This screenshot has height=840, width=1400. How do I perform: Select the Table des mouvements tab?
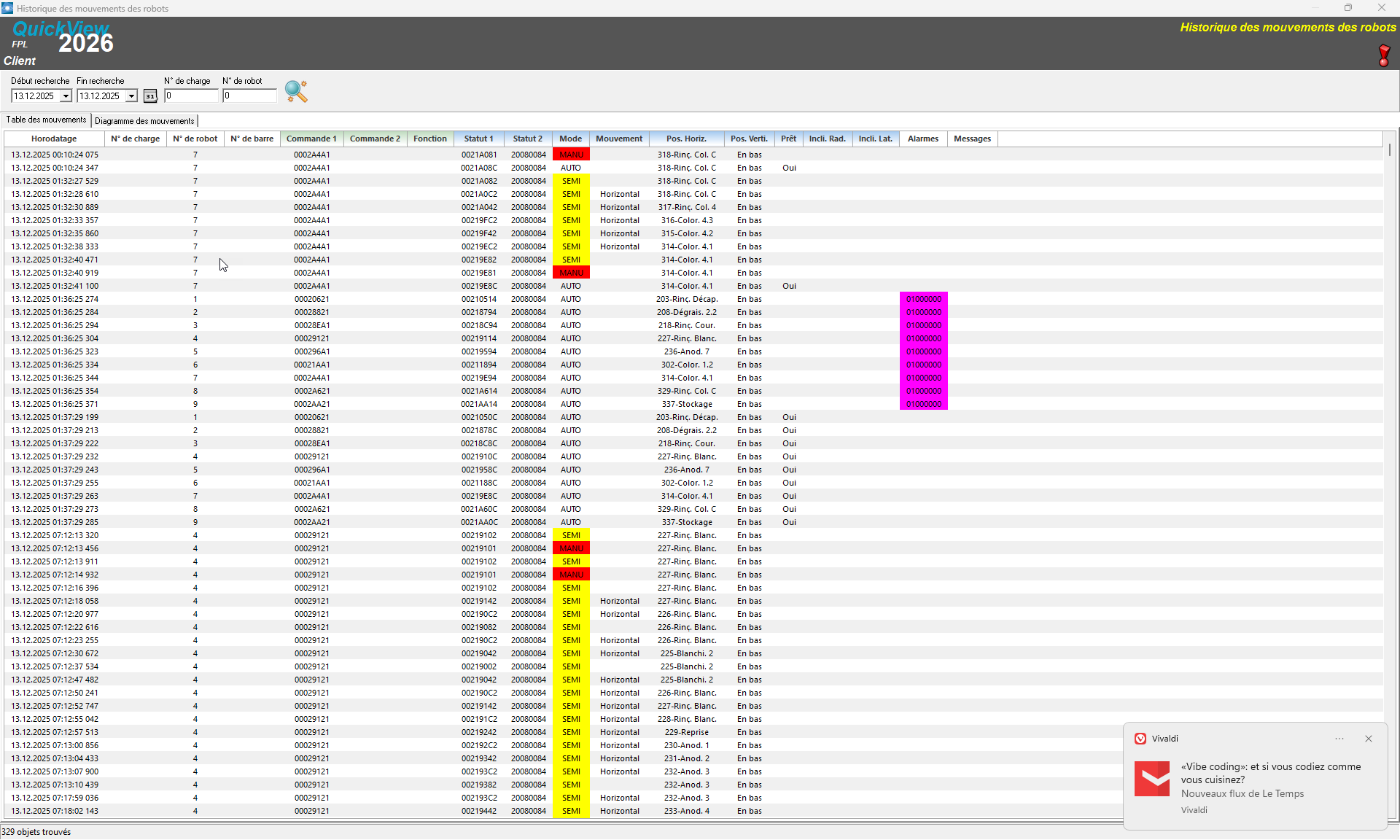[46, 120]
